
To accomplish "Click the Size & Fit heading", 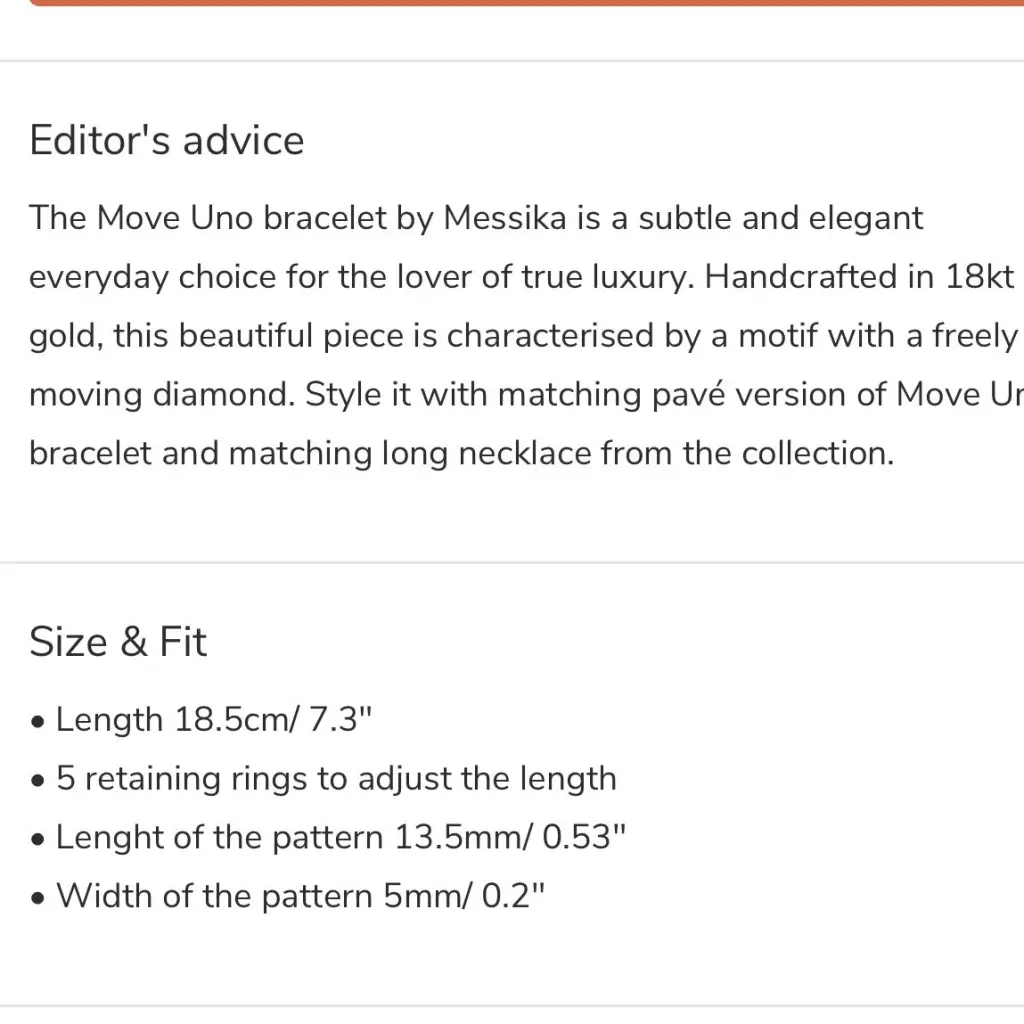I will coord(118,642).
